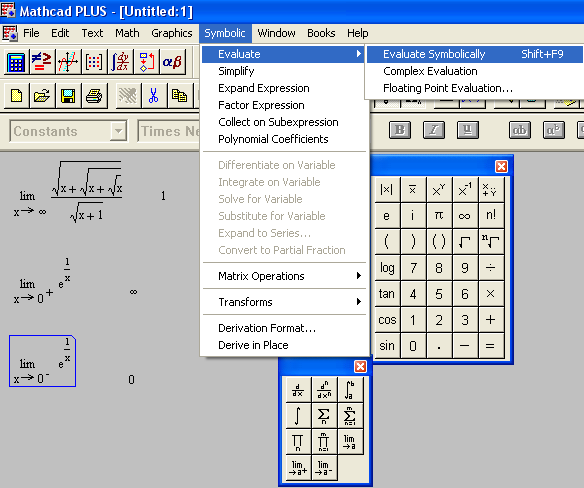584x488 pixels.
Task: Open the Graphics menu
Action: point(172,33)
